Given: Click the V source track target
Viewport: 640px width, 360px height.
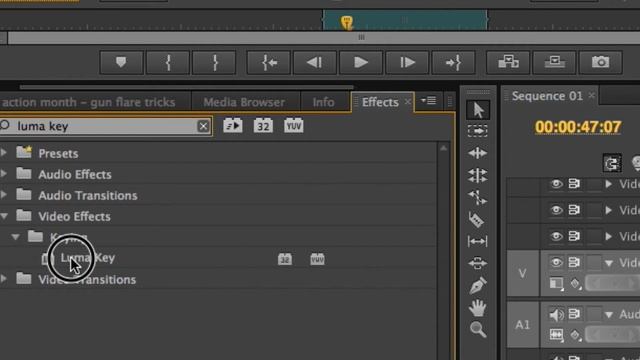Looking at the screenshot, I should [x=522, y=273].
